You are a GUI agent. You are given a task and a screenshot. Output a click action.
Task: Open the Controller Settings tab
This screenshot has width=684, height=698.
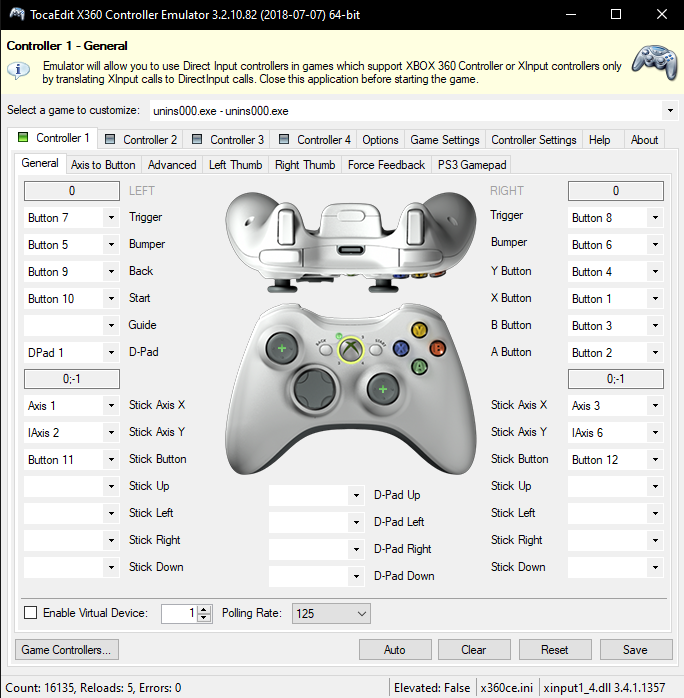(534, 140)
